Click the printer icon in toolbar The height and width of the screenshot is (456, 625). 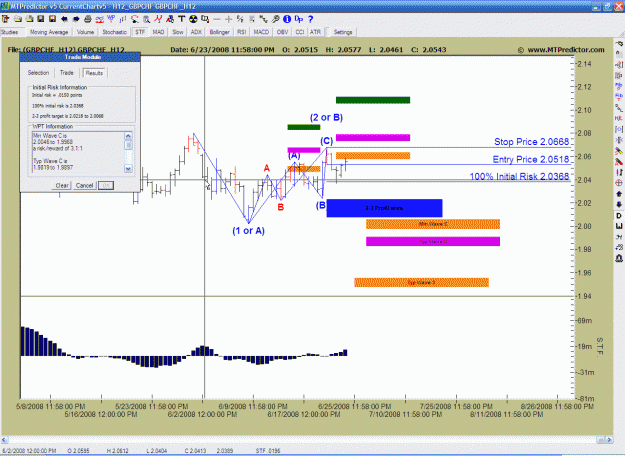[88, 19]
